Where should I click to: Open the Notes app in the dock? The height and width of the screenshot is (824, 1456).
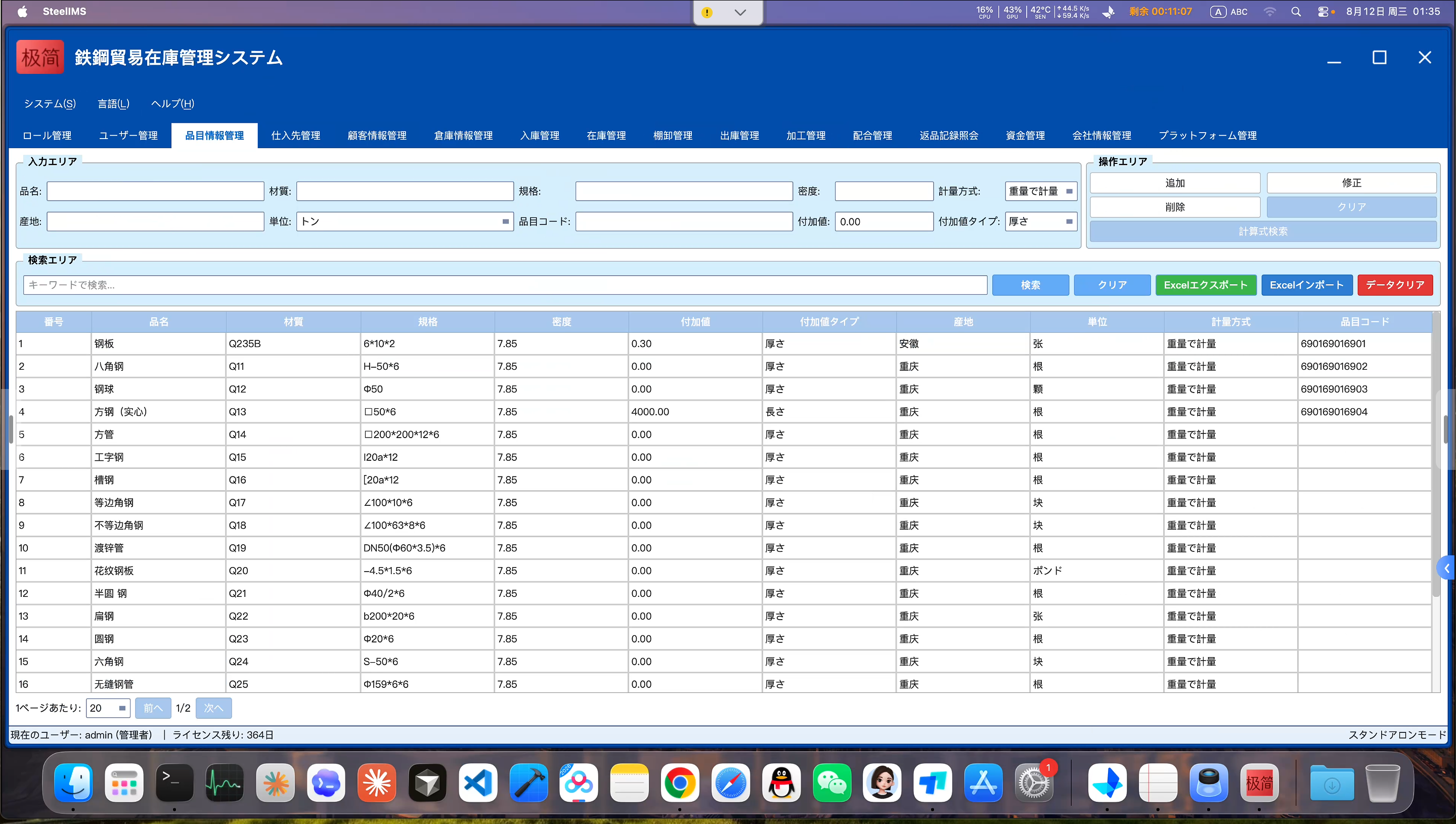tap(630, 783)
